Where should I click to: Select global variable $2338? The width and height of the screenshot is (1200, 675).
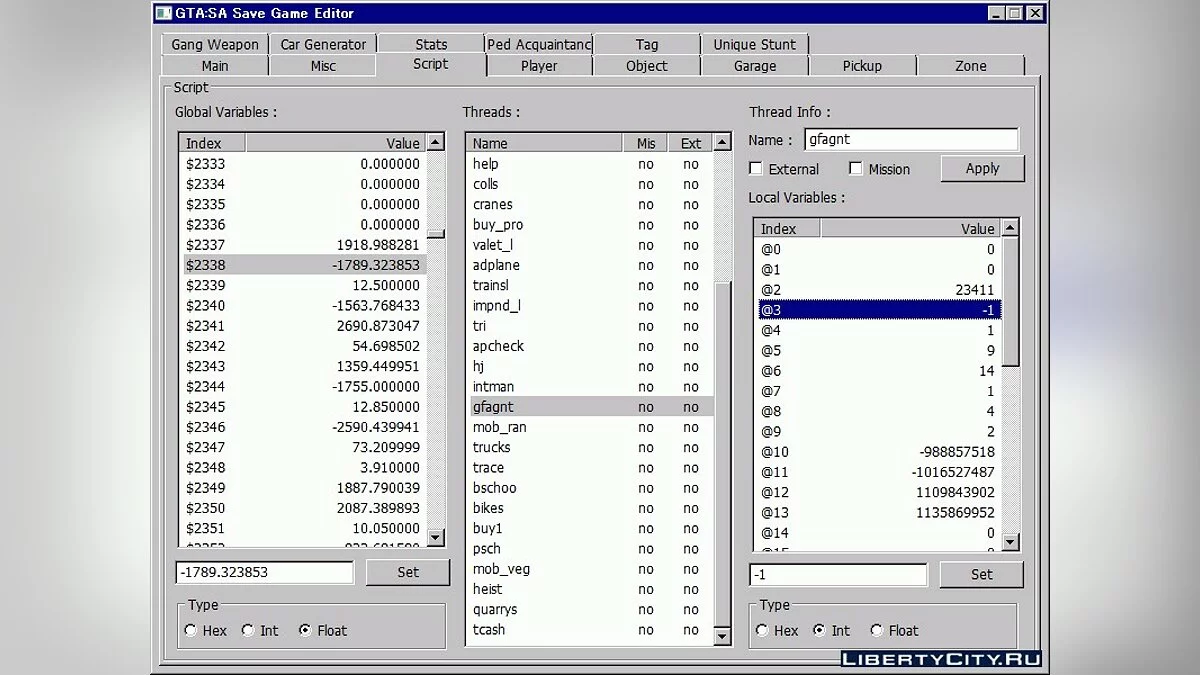pos(300,265)
